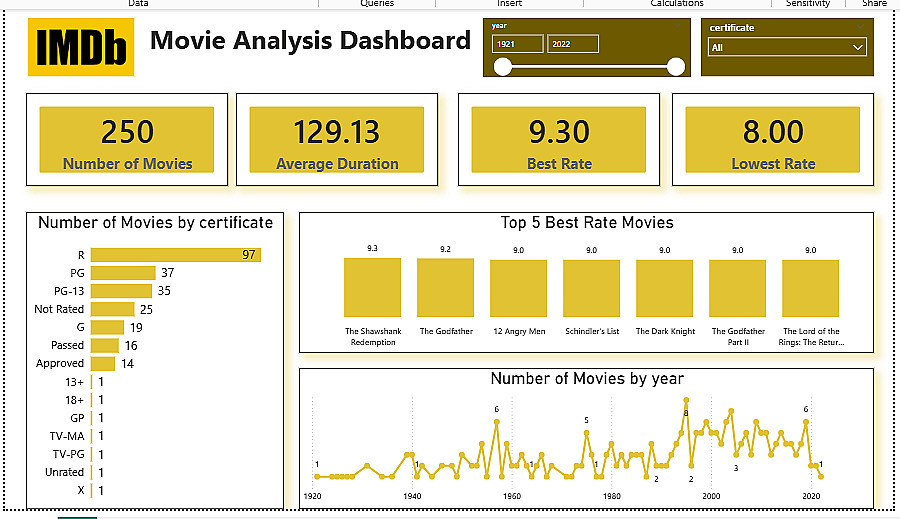Click the G certificate bar
This screenshot has width=900, height=519.
click(x=107, y=327)
